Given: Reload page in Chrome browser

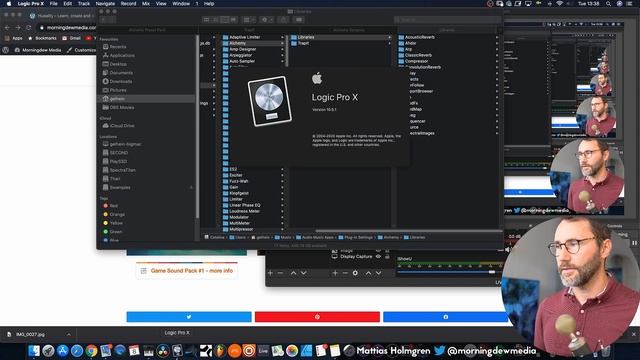Looking at the screenshot, I should 29,27.
